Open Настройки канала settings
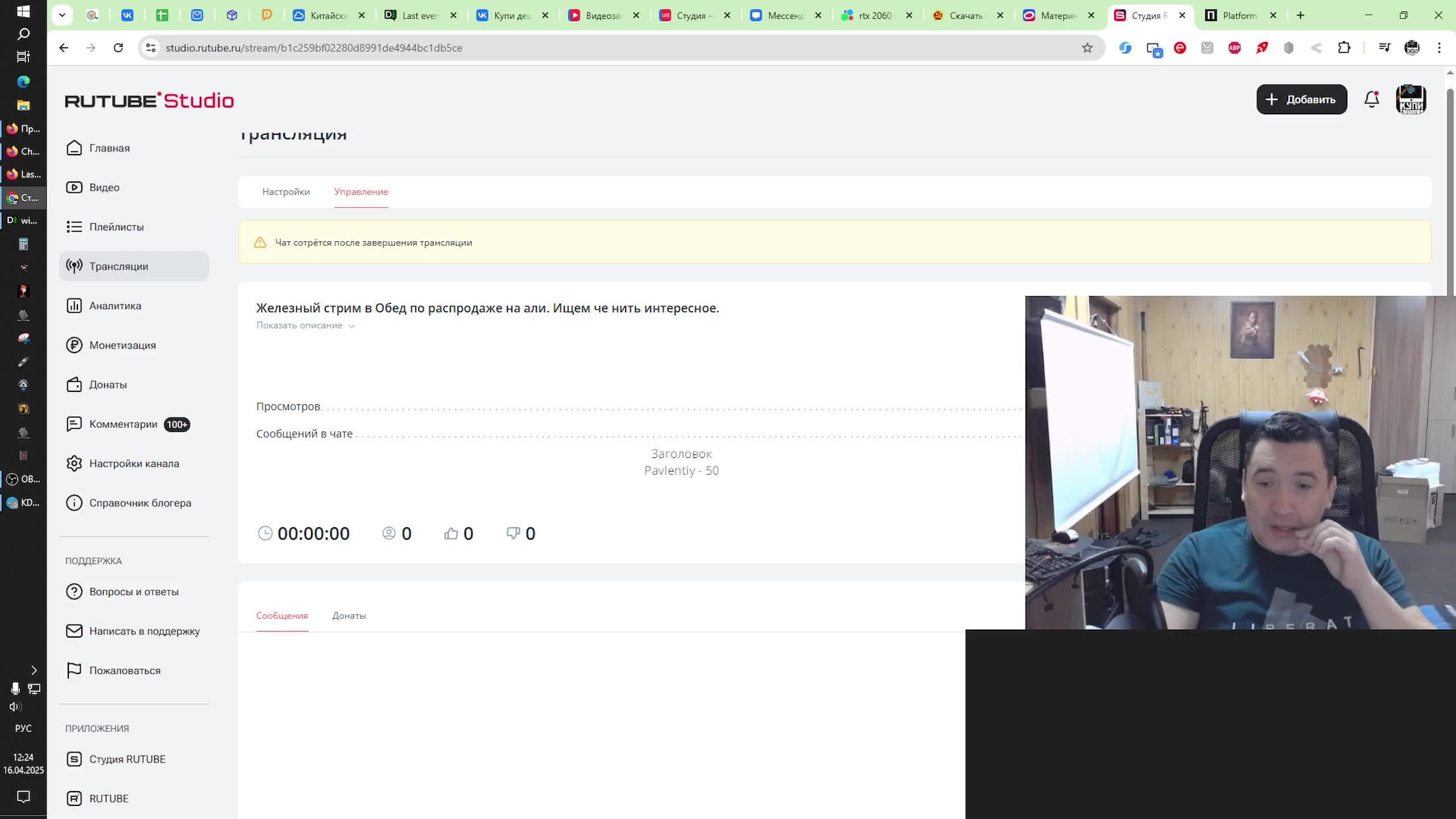This screenshot has width=1456, height=819. (x=134, y=464)
